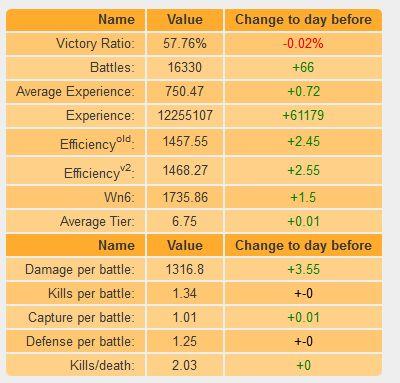Screen dimensions: 400x383
Task: Click the first Name column header
Action: [x=116, y=20]
